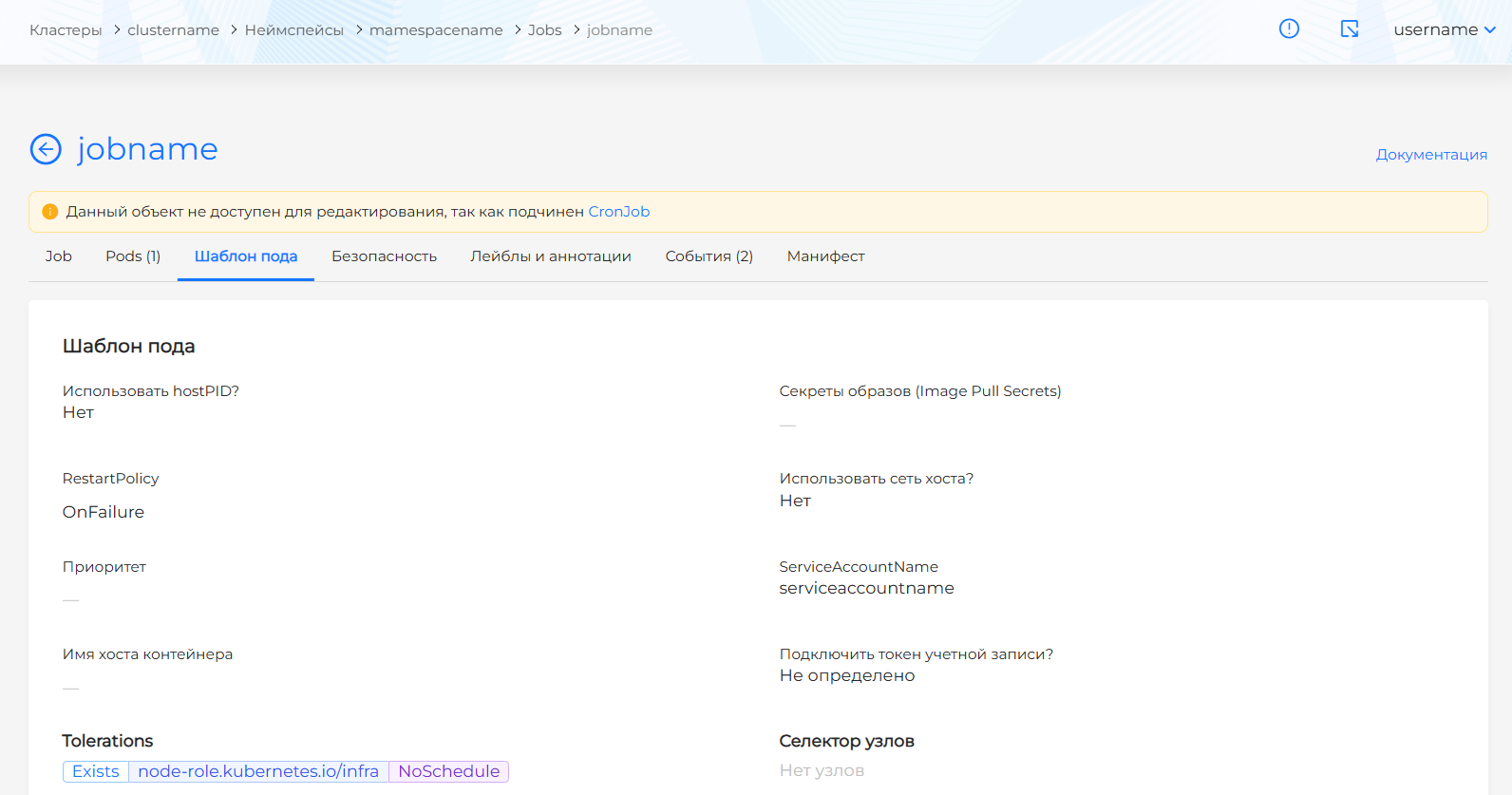1512x795 pixels.
Task: Open the info alert icon in header
Action: point(1289,29)
